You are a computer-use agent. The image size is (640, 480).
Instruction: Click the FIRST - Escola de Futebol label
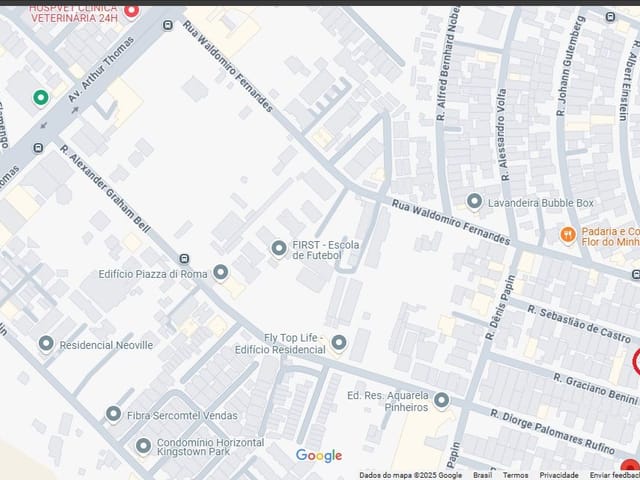pyautogui.click(x=326, y=250)
